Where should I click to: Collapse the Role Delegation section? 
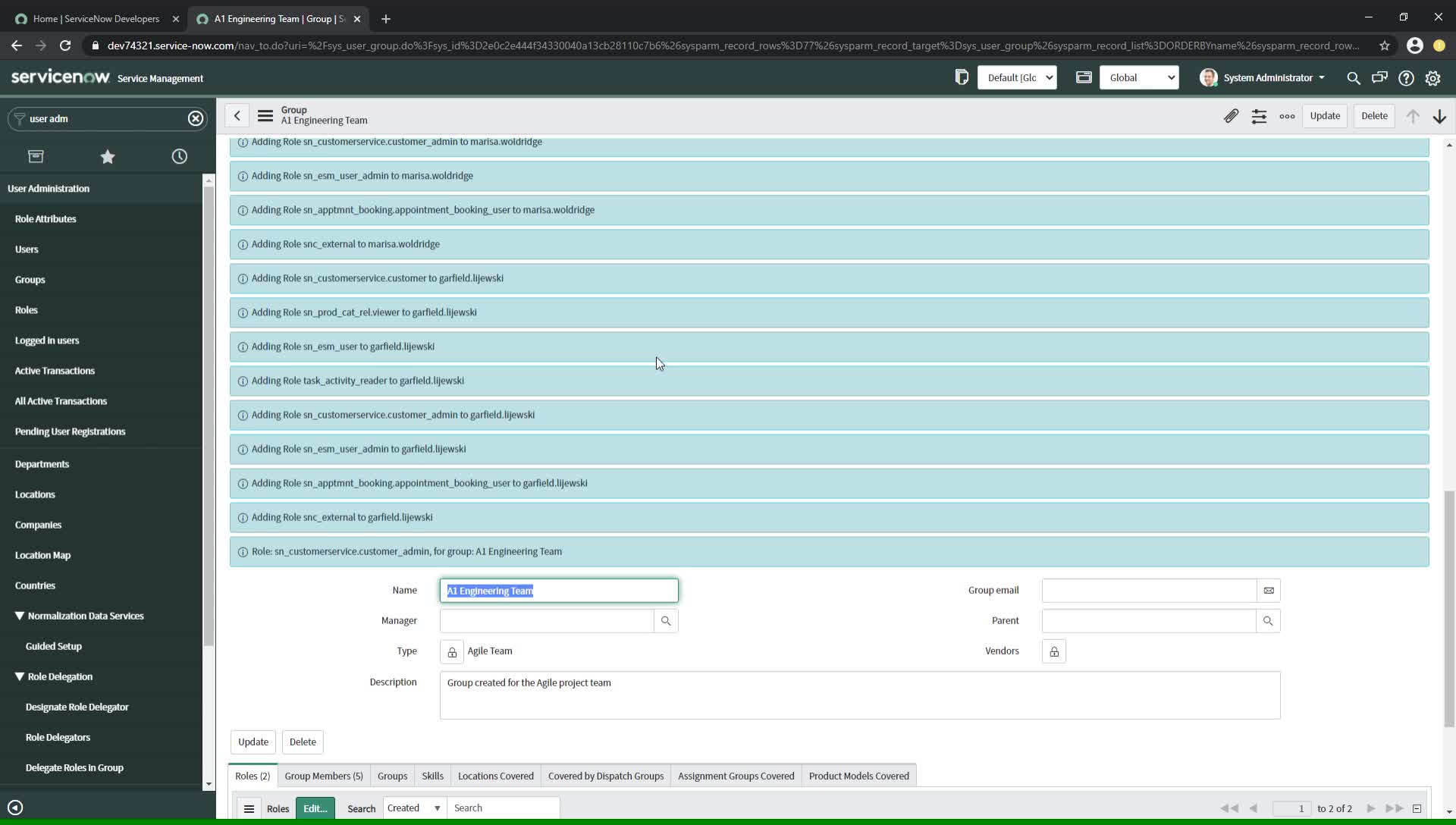tap(20, 676)
